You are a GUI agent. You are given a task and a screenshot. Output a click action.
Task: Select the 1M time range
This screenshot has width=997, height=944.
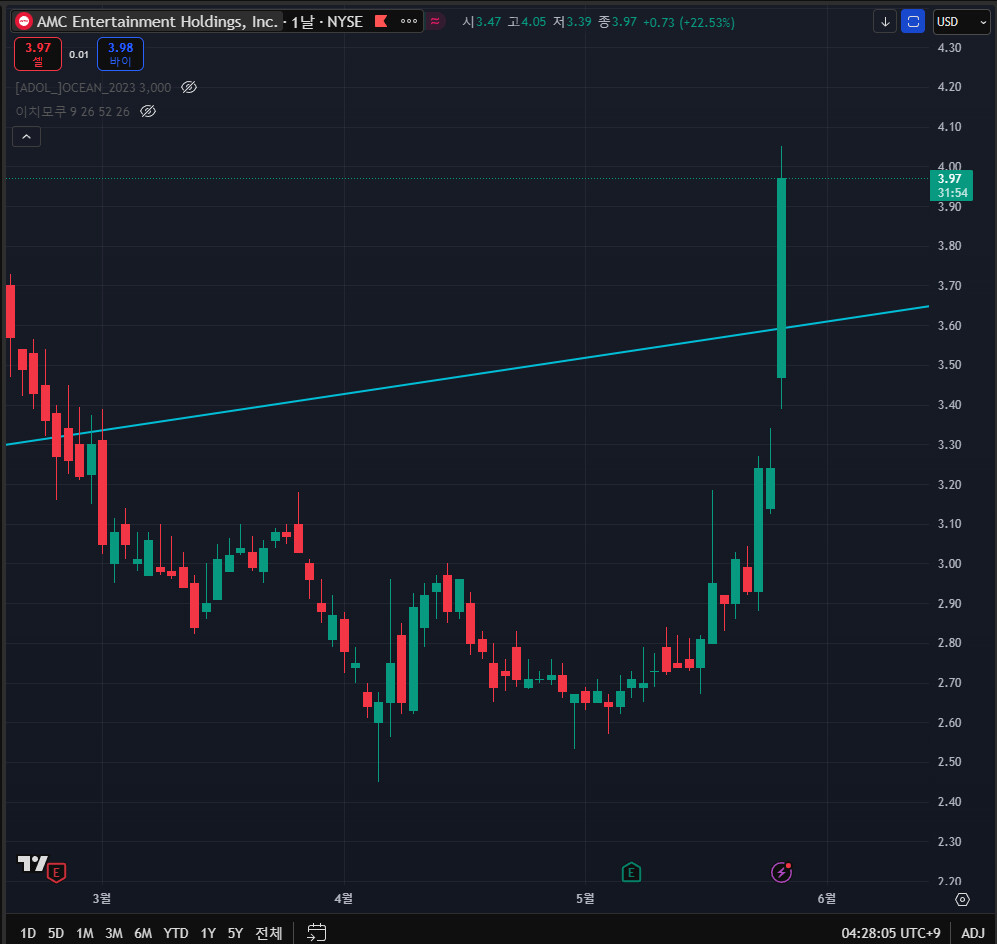pos(85,933)
